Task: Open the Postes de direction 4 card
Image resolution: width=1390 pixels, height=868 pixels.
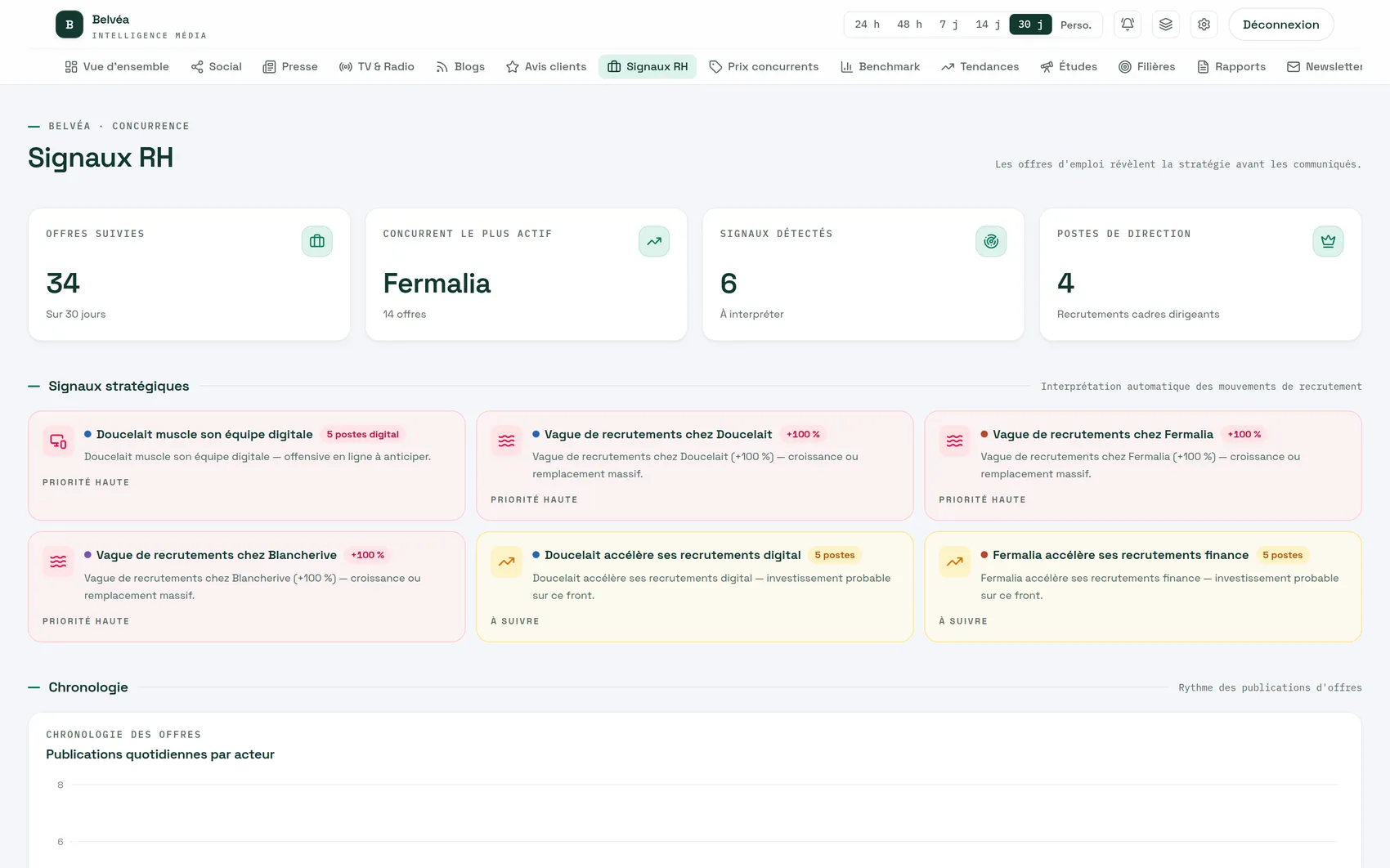Action: (x=1200, y=275)
